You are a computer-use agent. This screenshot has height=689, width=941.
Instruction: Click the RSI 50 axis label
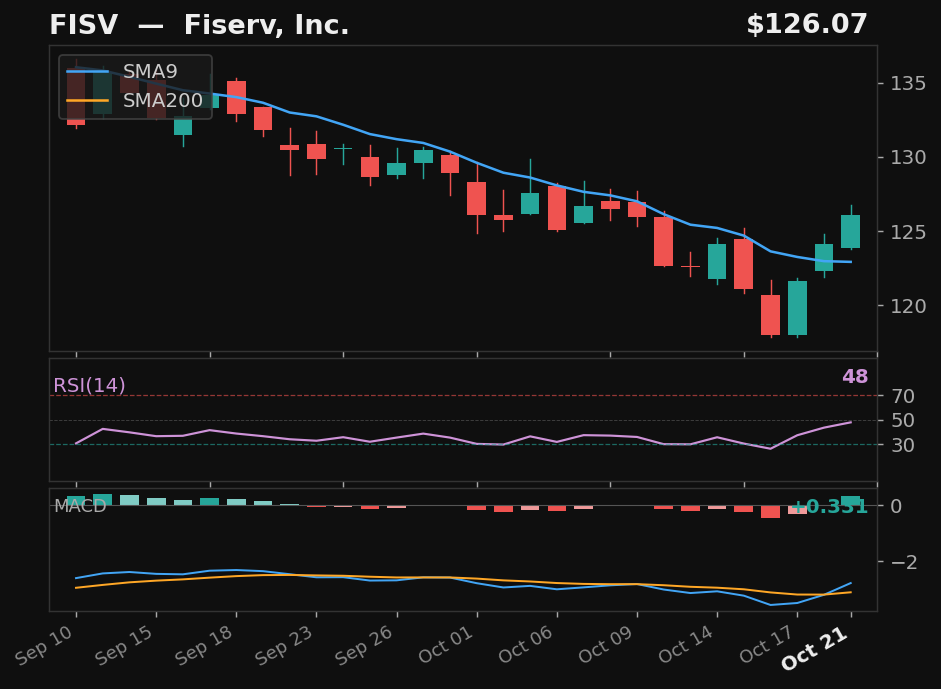[903, 420]
